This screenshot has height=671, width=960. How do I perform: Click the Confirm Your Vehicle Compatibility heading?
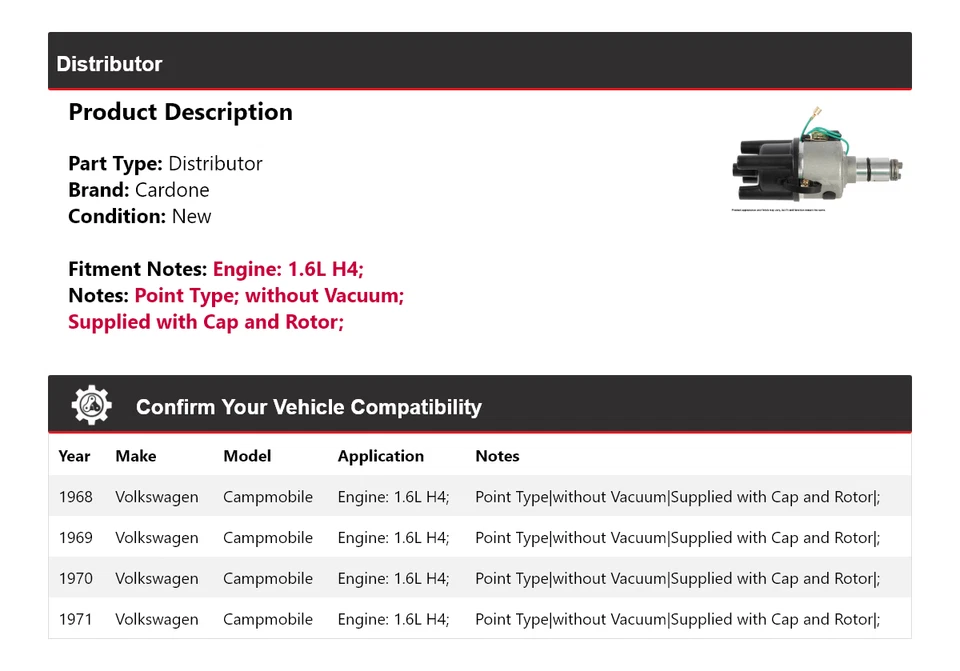[x=309, y=407]
